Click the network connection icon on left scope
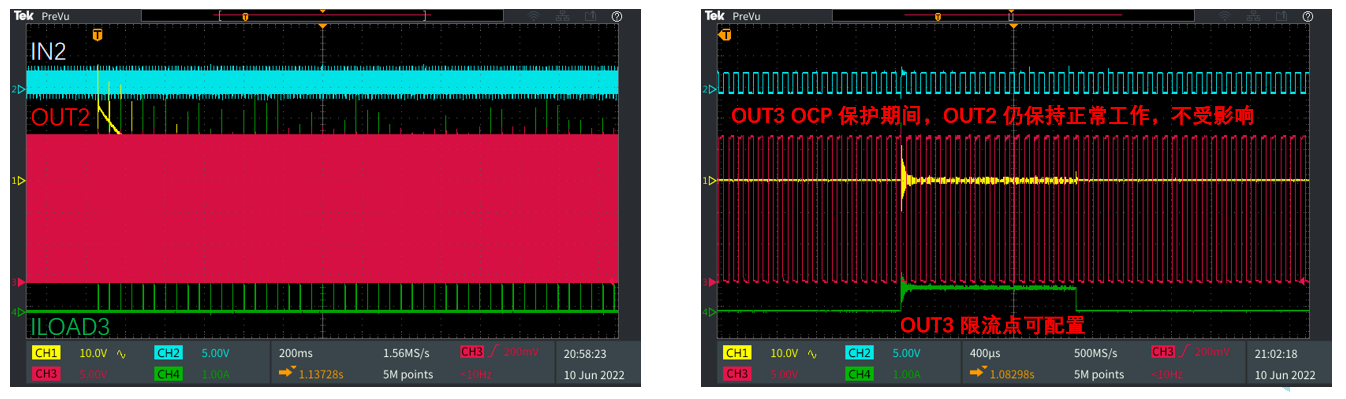 pyautogui.click(x=562, y=16)
